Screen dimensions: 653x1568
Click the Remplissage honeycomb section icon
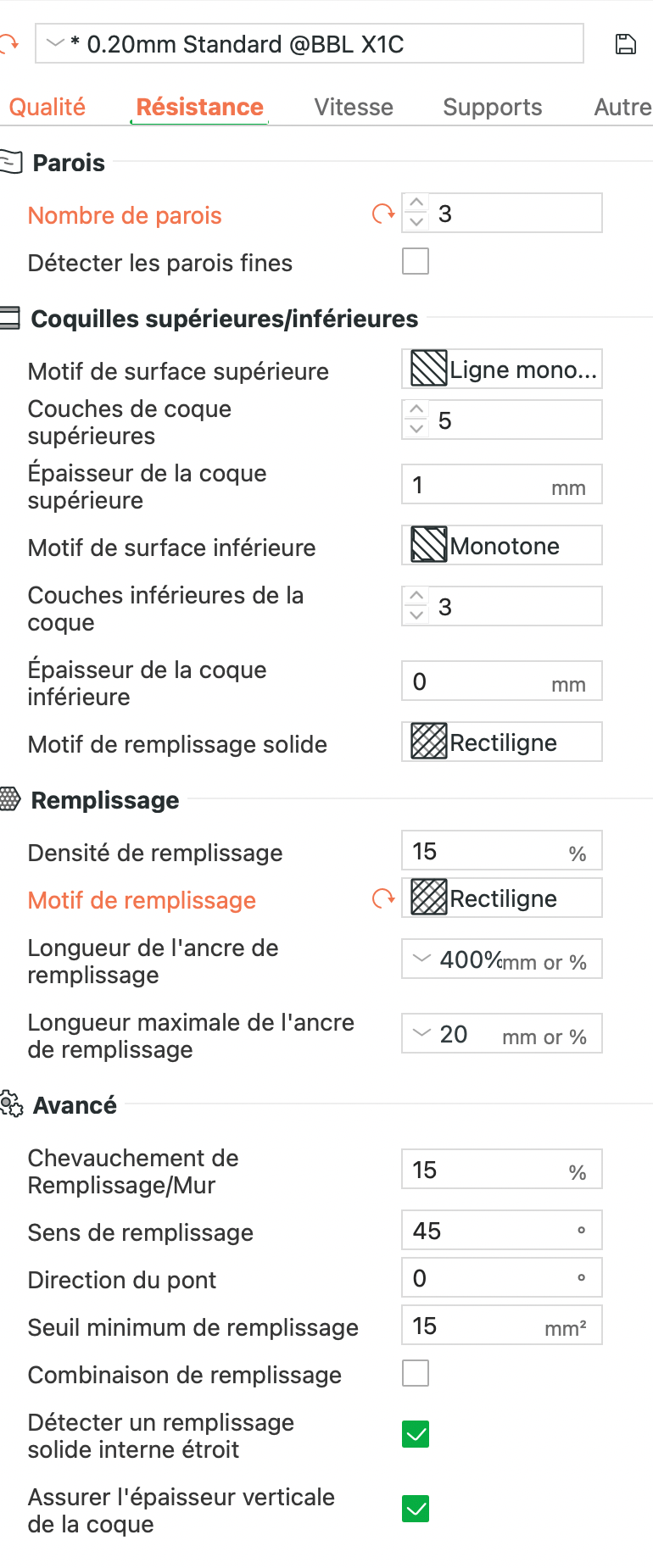point(10,798)
